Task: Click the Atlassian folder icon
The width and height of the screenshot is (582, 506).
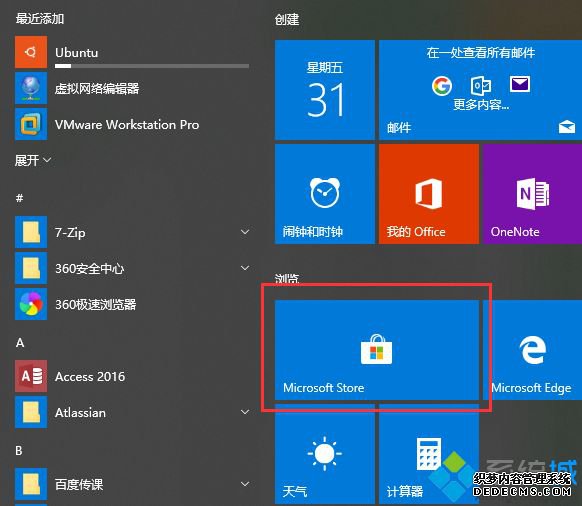Action: pyautogui.click(x=31, y=412)
